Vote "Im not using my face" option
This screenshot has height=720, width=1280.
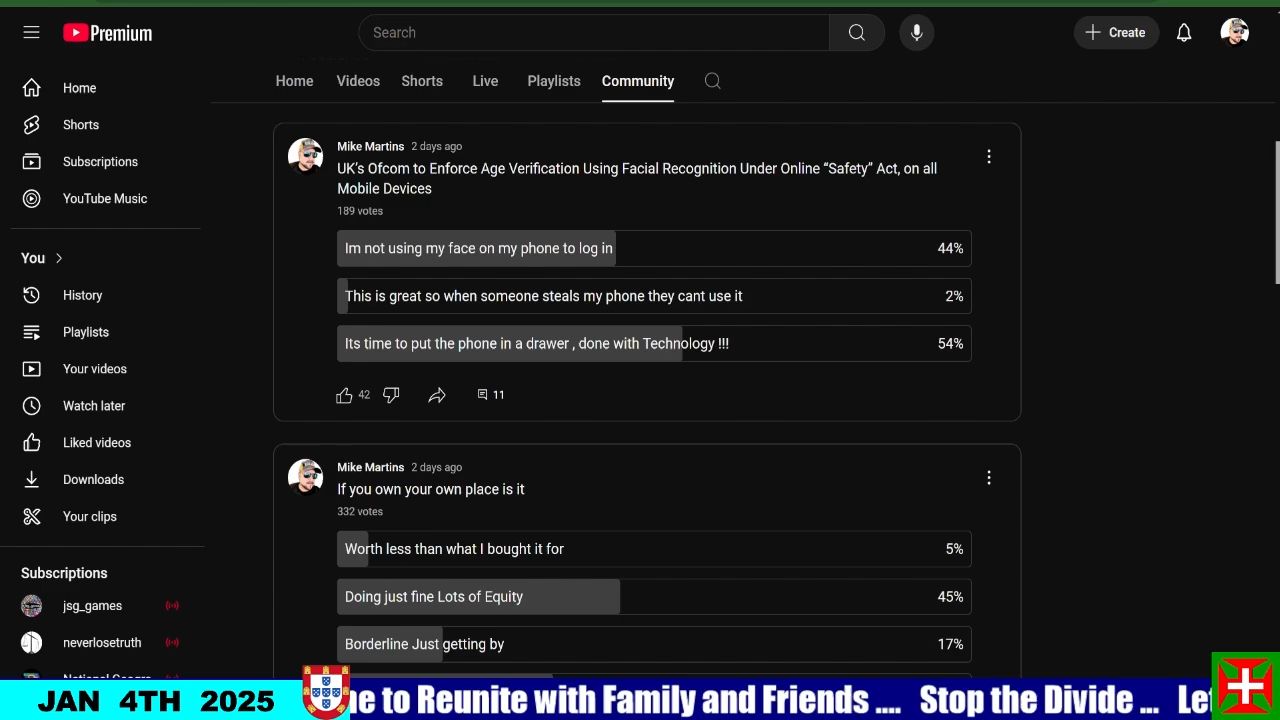(x=654, y=248)
